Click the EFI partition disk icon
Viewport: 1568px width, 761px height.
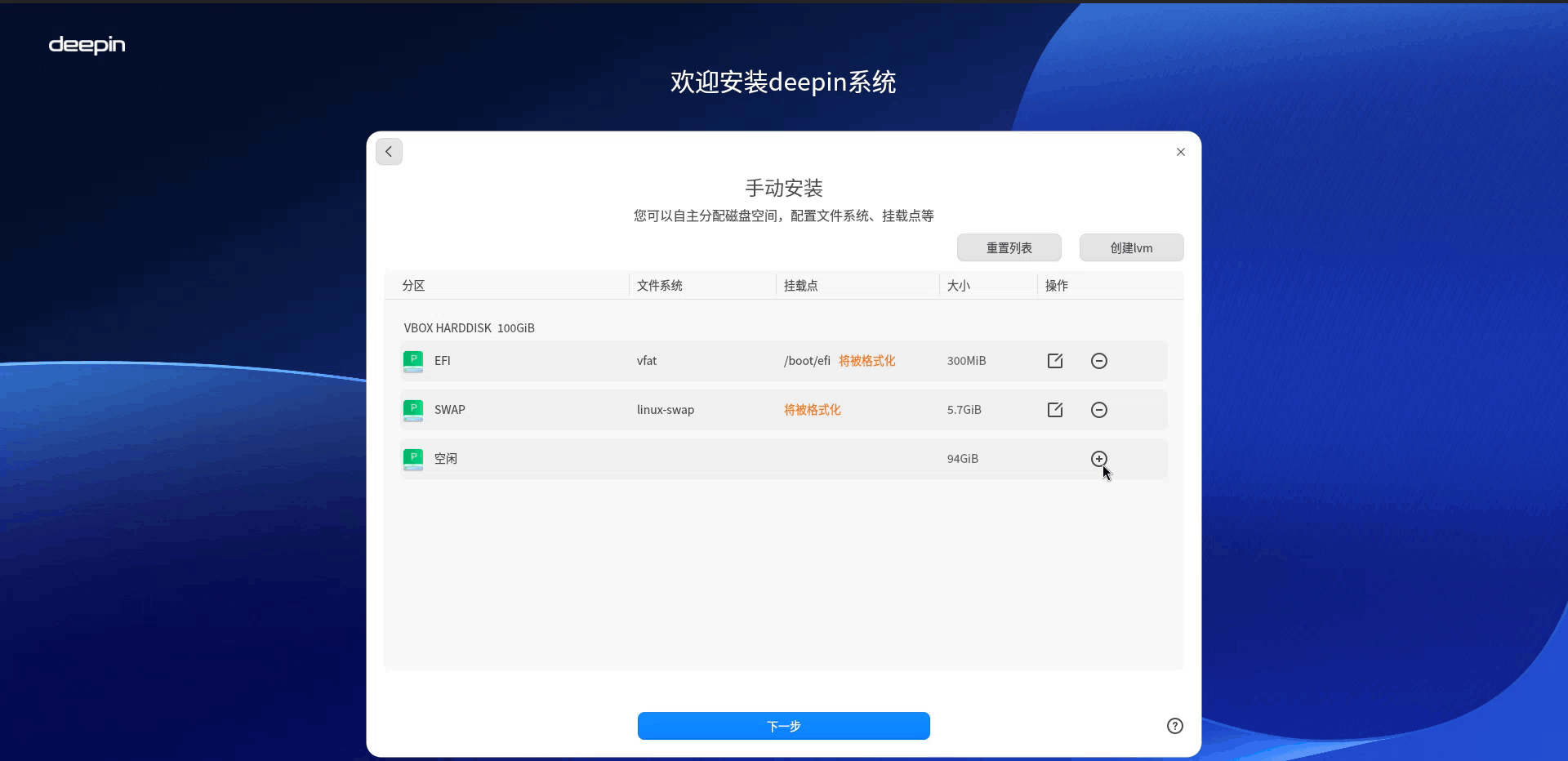[x=413, y=362]
